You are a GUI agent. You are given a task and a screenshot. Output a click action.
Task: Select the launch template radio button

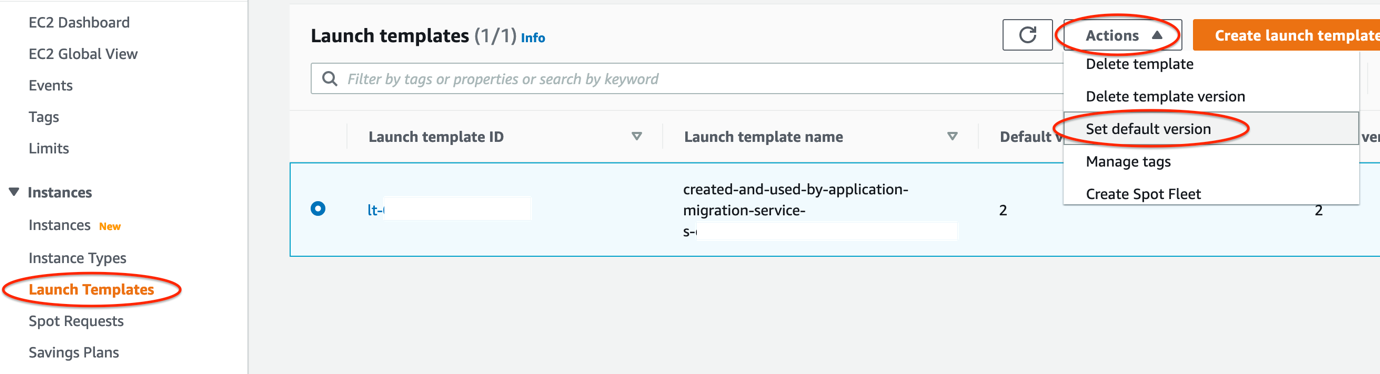pos(318,209)
